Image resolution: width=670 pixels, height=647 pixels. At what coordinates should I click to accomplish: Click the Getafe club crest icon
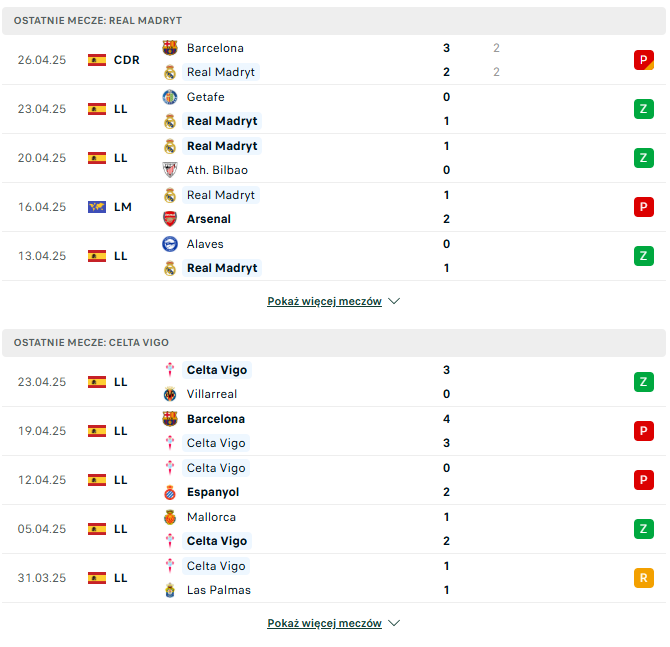point(170,97)
